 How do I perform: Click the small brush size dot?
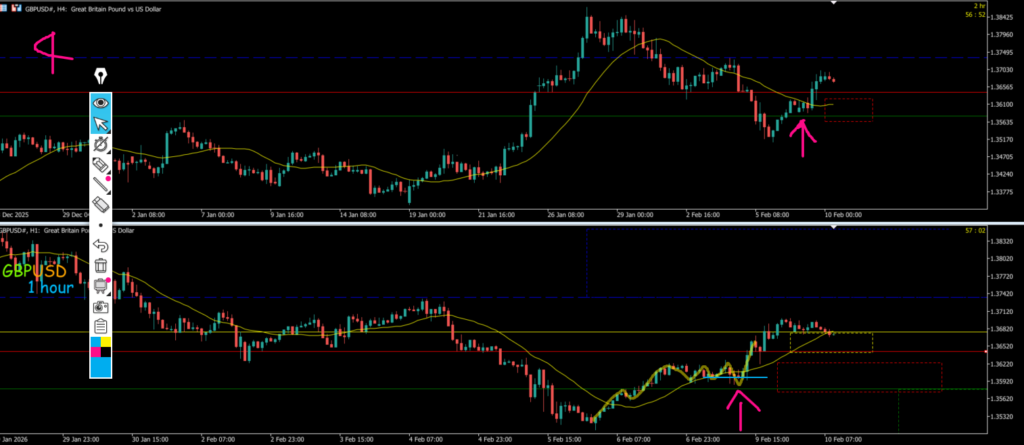pos(100,225)
